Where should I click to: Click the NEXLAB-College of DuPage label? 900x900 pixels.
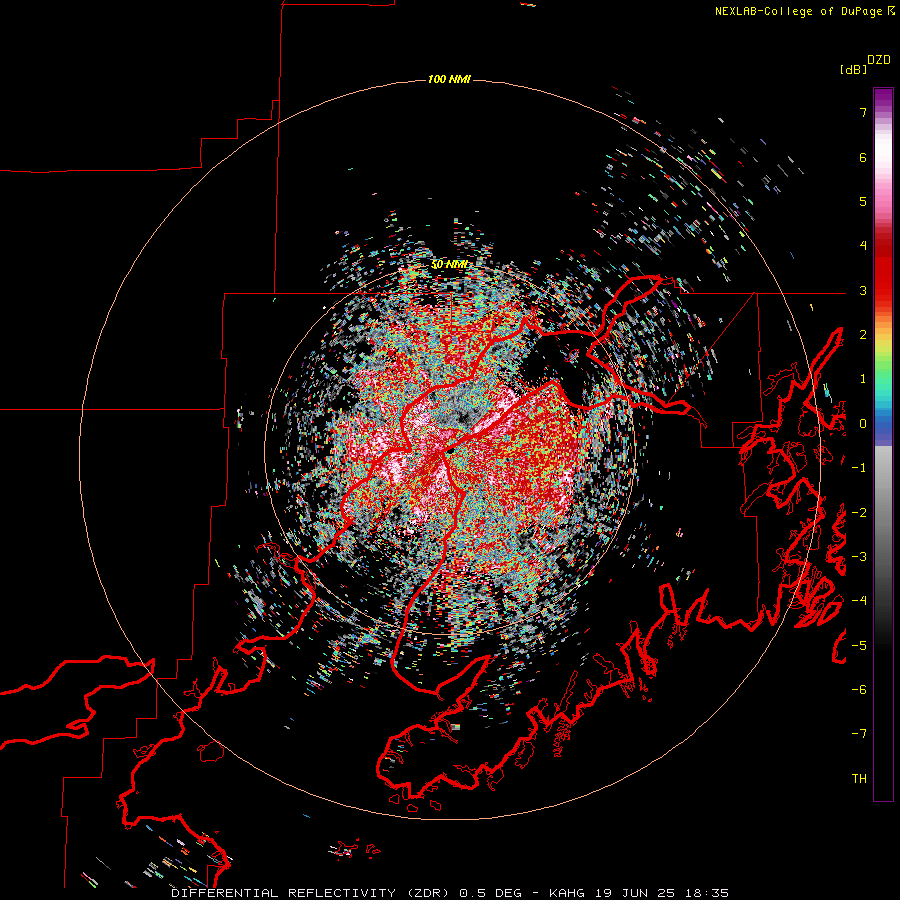click(804, 11)
